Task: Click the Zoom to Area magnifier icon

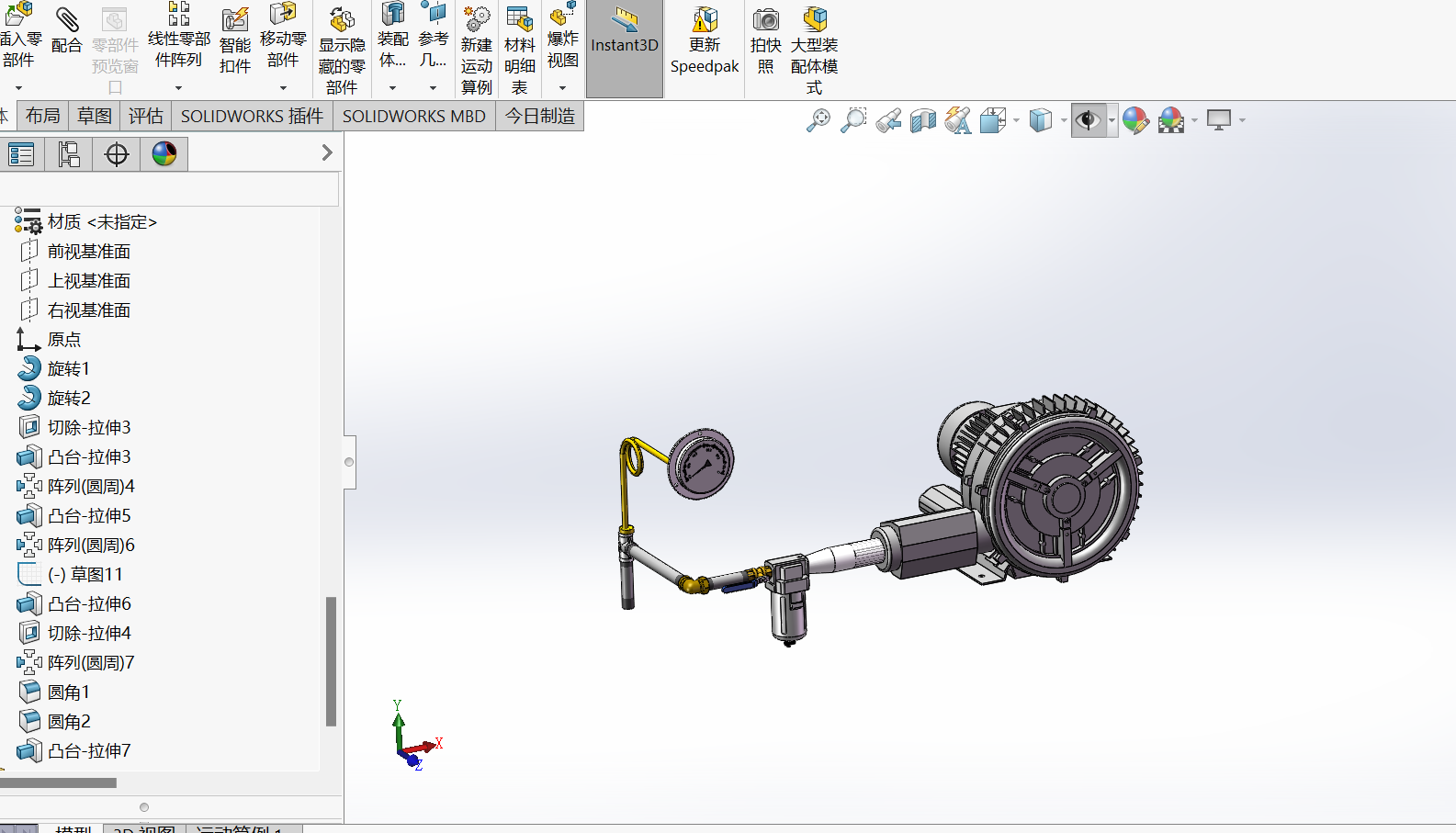Action: point(853,120)
